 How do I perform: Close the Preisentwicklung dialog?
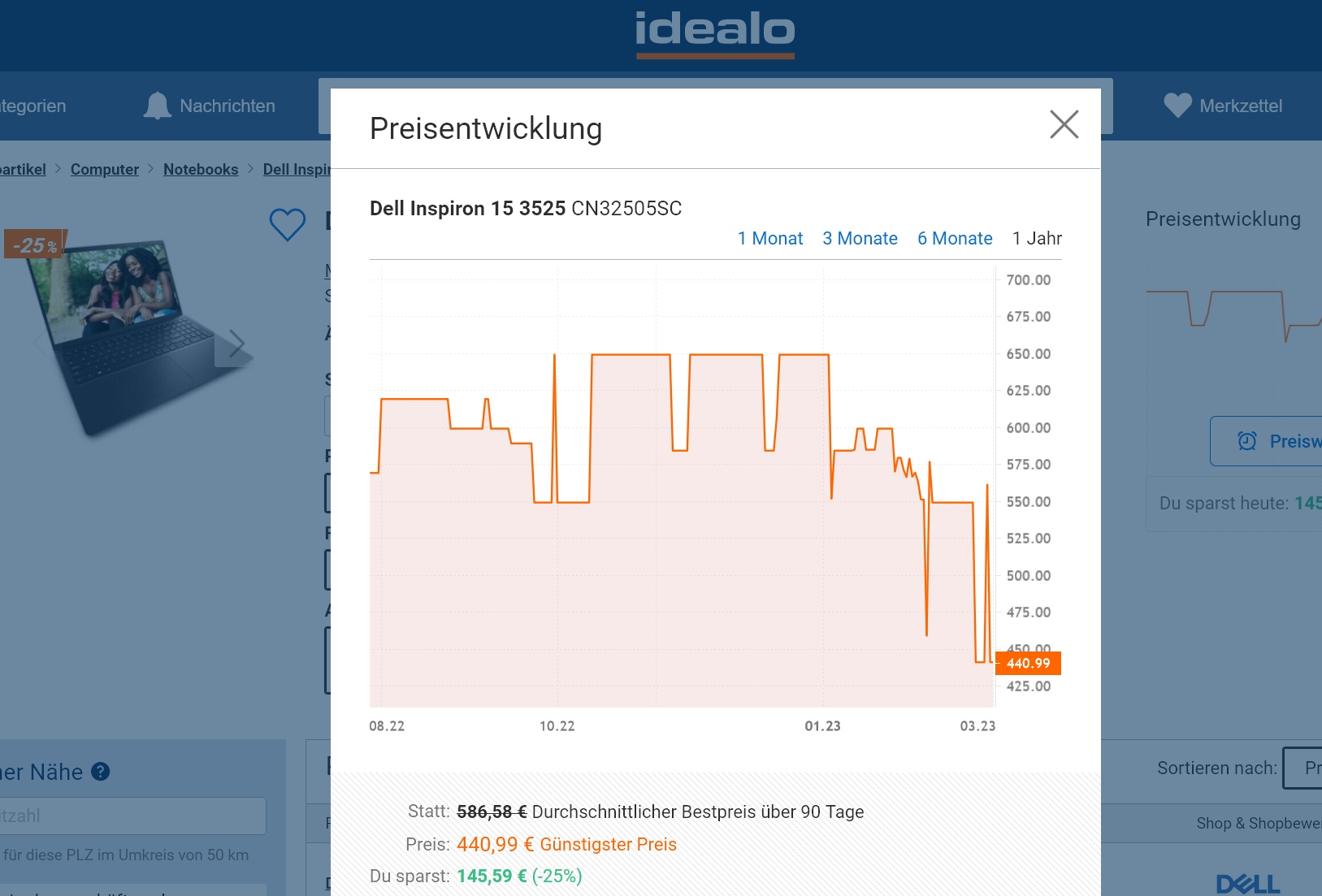click(x=1064, y=125)
